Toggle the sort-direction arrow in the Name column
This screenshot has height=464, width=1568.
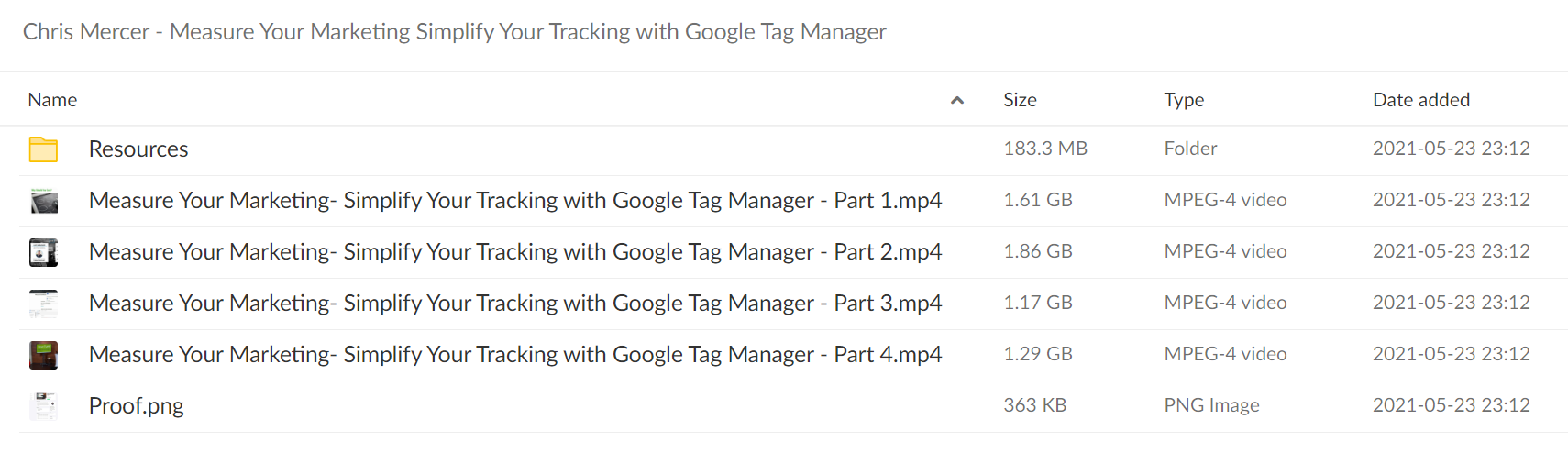point(956,100)
